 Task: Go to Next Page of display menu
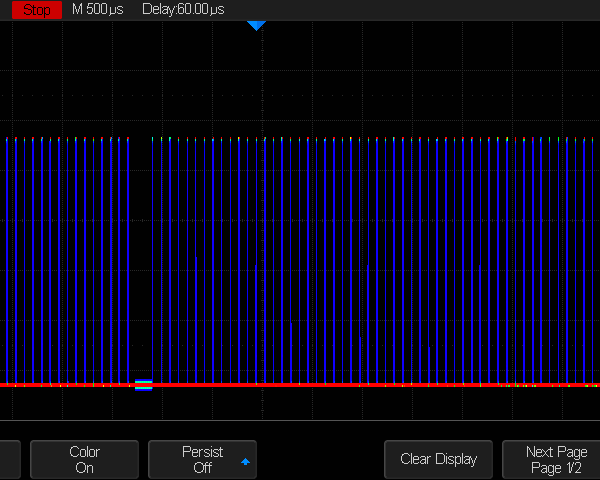[556, 460]
